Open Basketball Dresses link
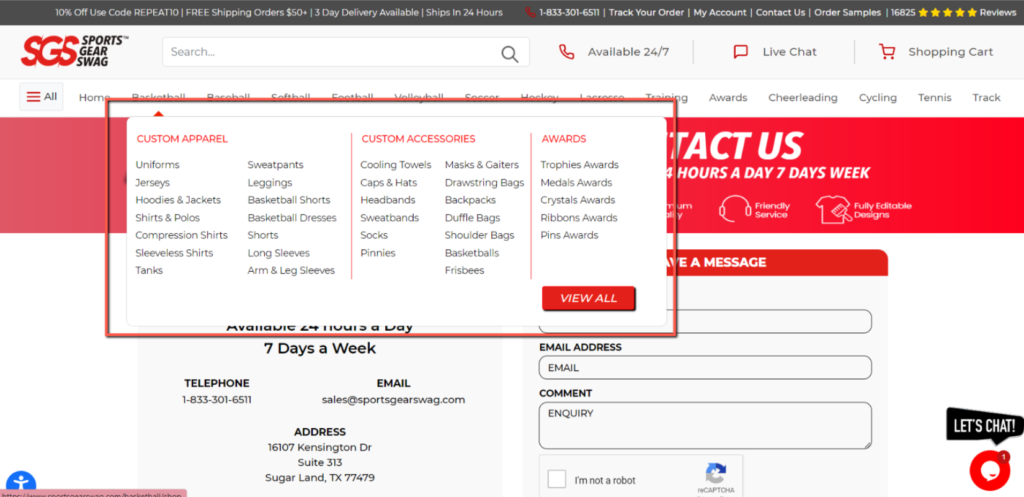This screenshot has height=497, width=1024. [x=292, y=217]
